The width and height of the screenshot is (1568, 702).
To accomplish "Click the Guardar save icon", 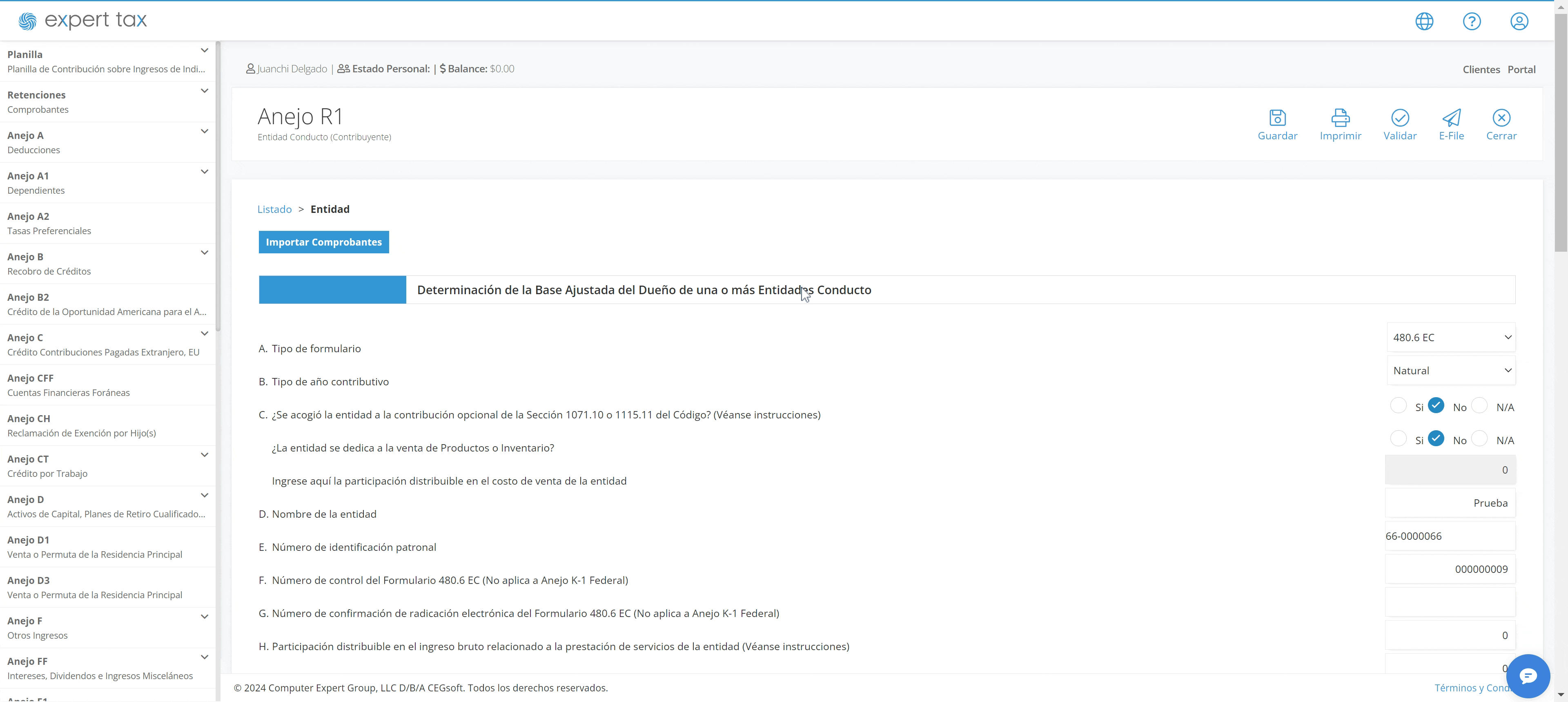I will tap(1277, 118).
